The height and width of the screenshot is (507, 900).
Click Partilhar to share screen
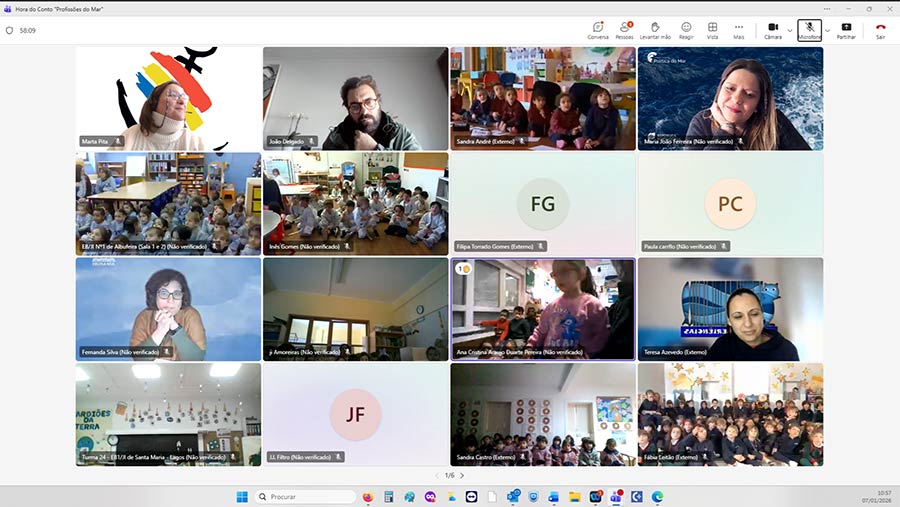pos(846,30)
